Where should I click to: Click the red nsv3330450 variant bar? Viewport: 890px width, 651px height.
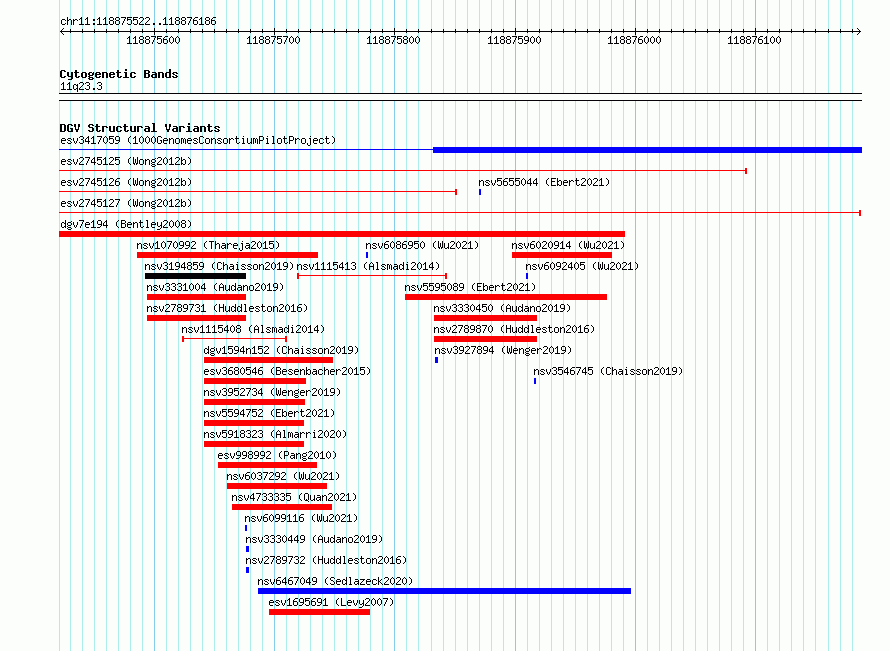(485, 318)
